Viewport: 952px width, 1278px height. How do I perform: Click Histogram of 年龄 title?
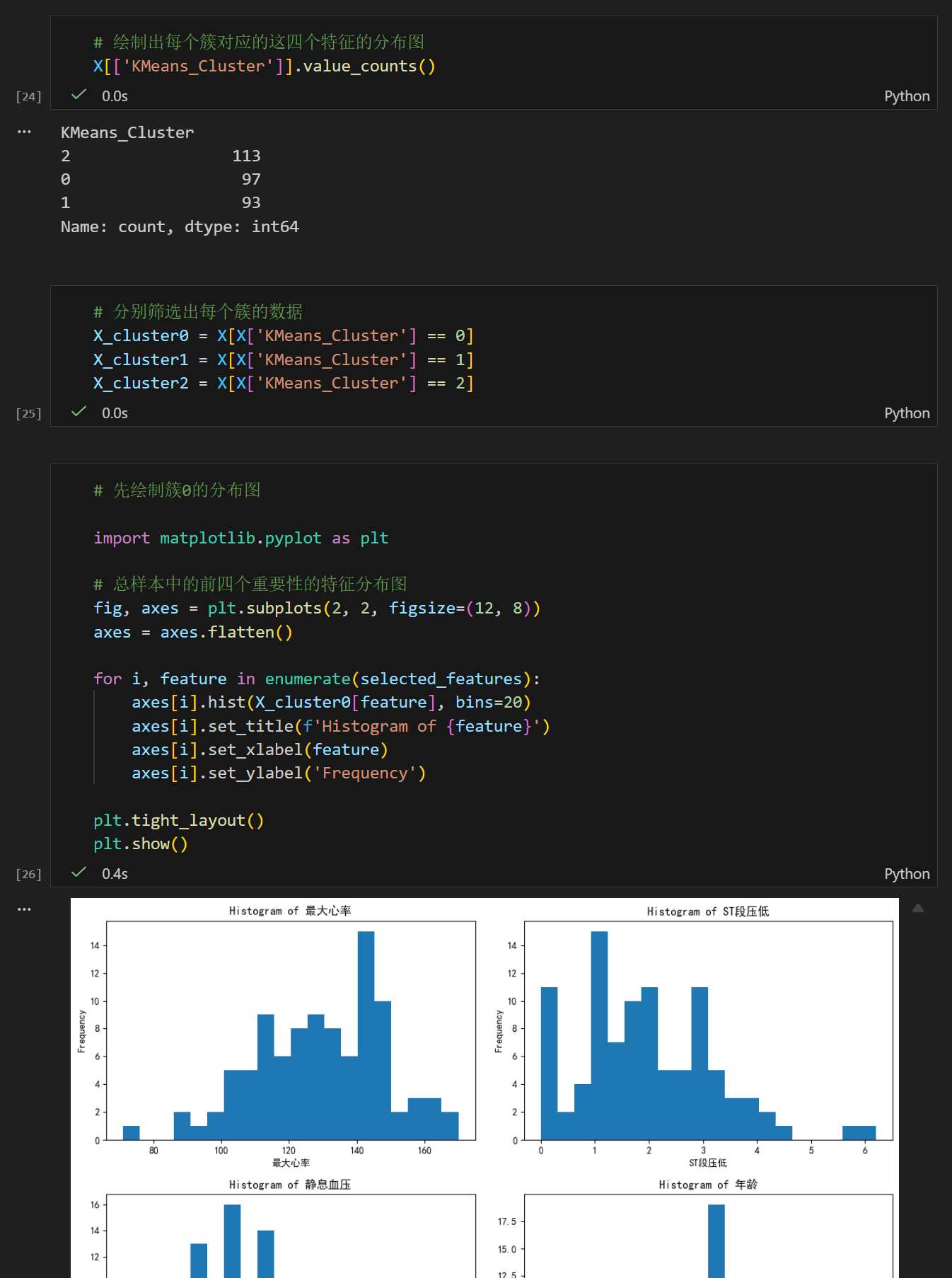(x=708, y=1185)
